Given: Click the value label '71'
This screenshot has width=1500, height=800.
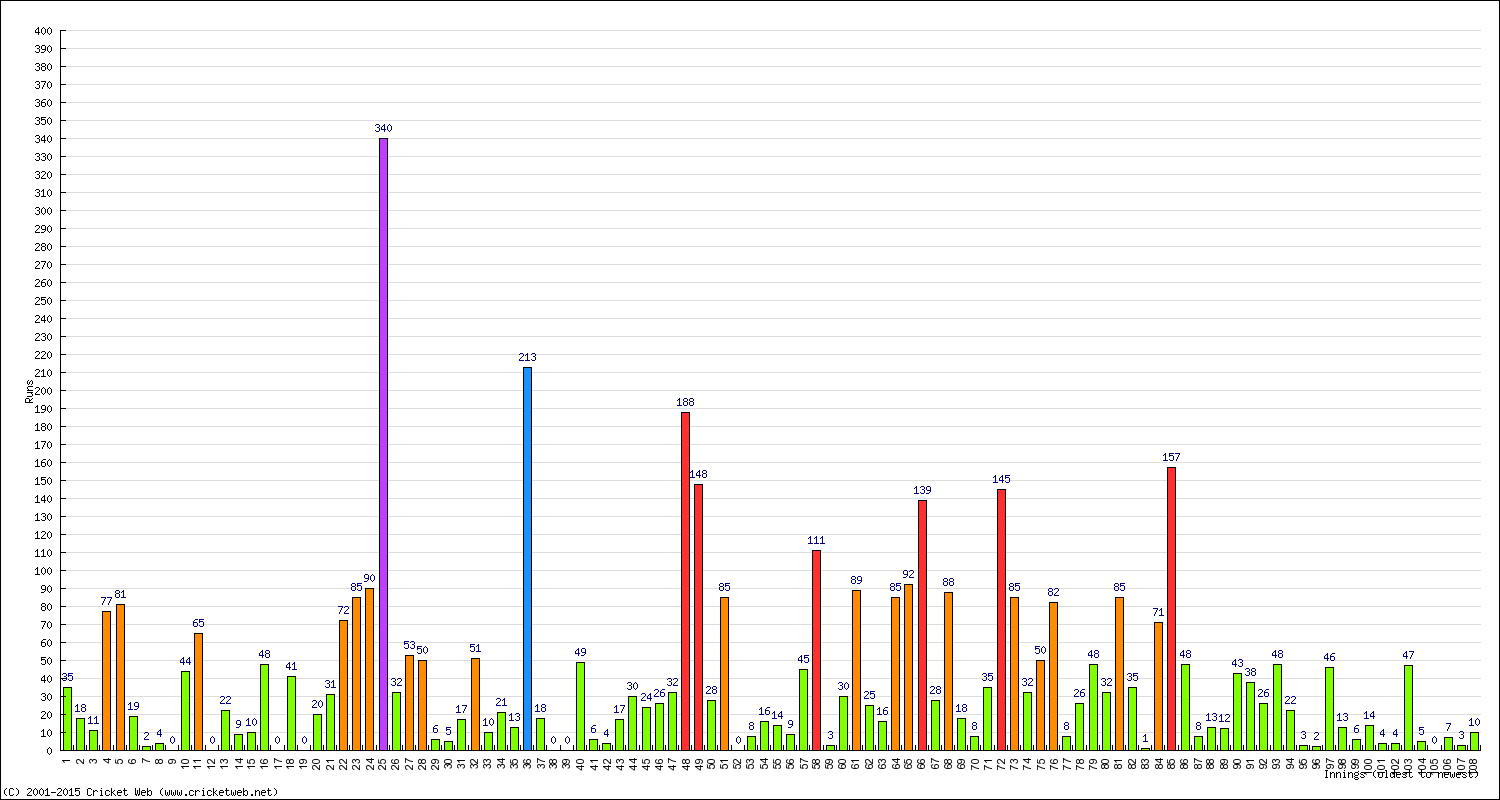Looking at the screenshot, I should click(x=1158, y=612).
